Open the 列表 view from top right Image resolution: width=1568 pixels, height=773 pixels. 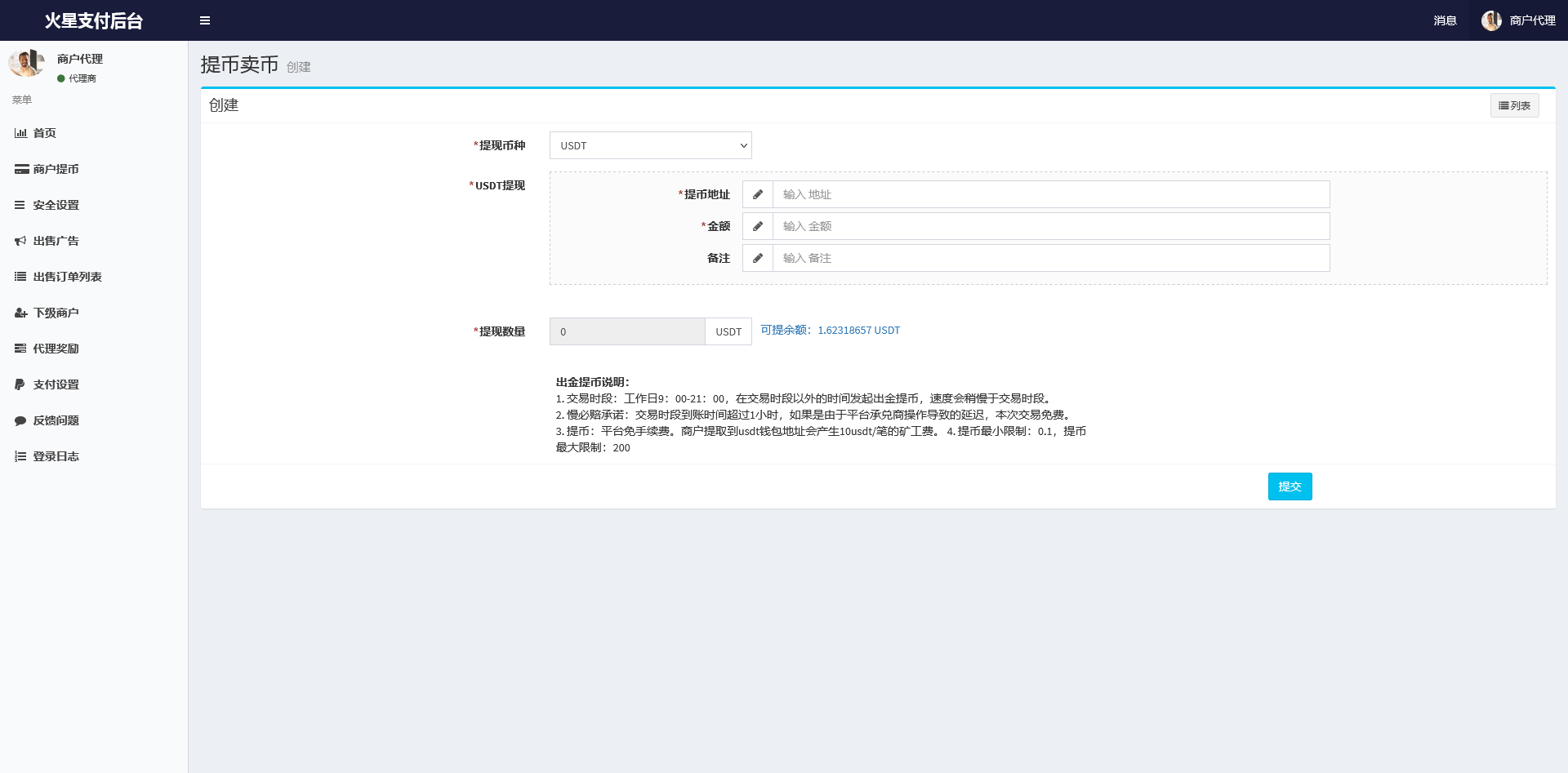pos(1514,105)
